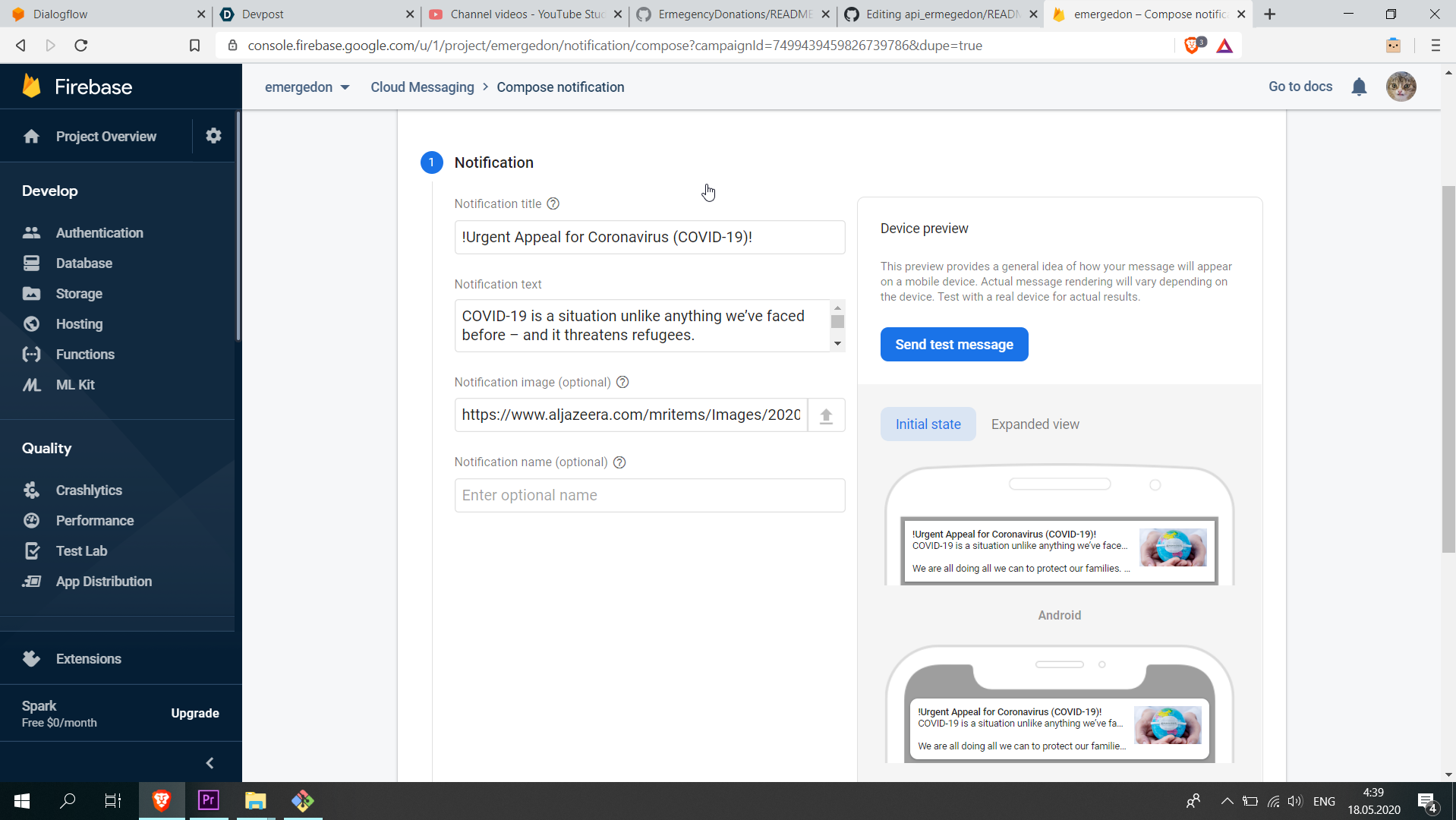Click the Notification image URL field
The height and width of the screenshot is (820, 1456).
[x=631, y=415]
